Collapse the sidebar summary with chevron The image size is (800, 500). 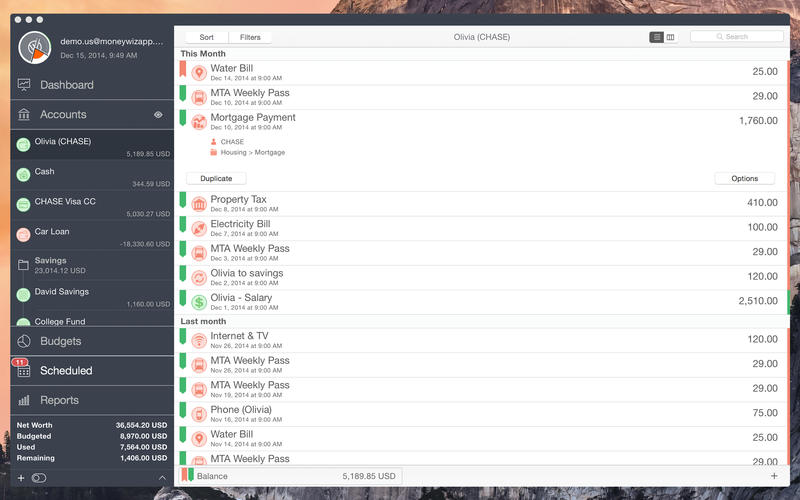click(162, 478)
